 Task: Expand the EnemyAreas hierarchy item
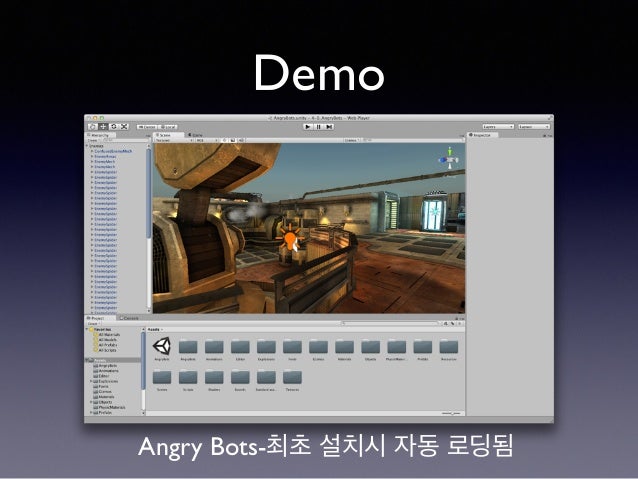point(92,156)
